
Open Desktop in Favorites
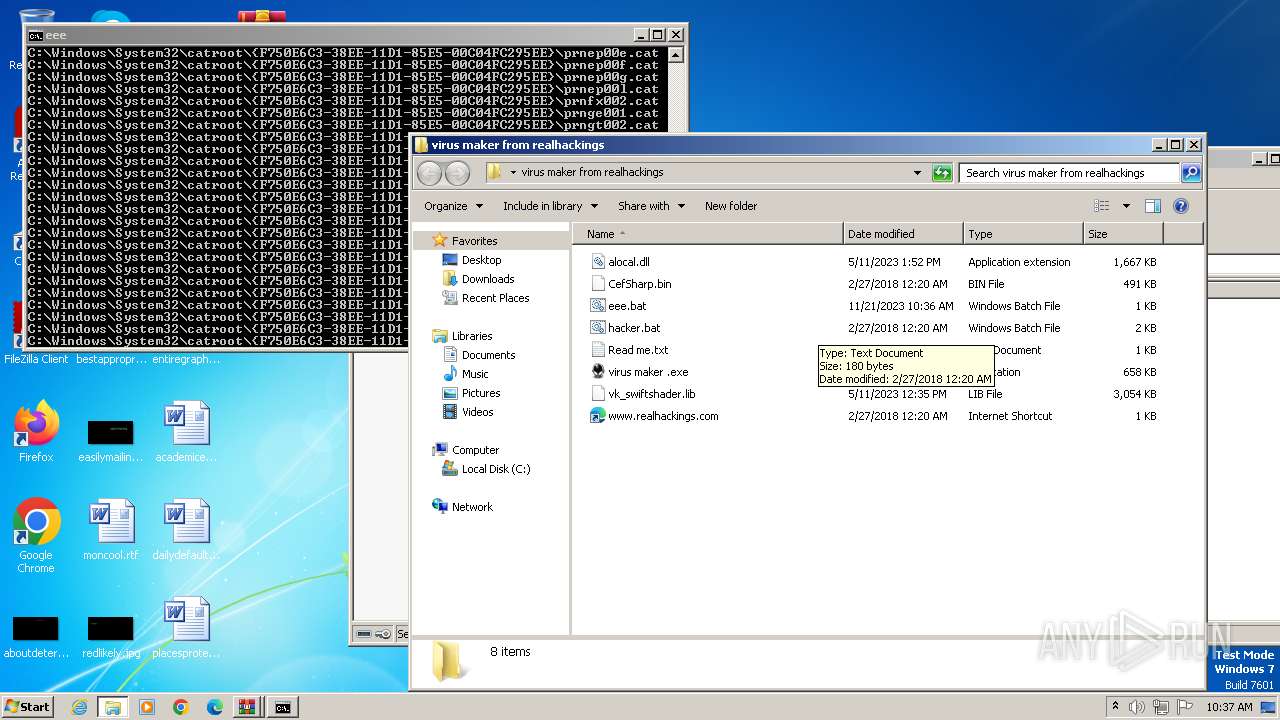pyautogui.click(x=481, y=260)
